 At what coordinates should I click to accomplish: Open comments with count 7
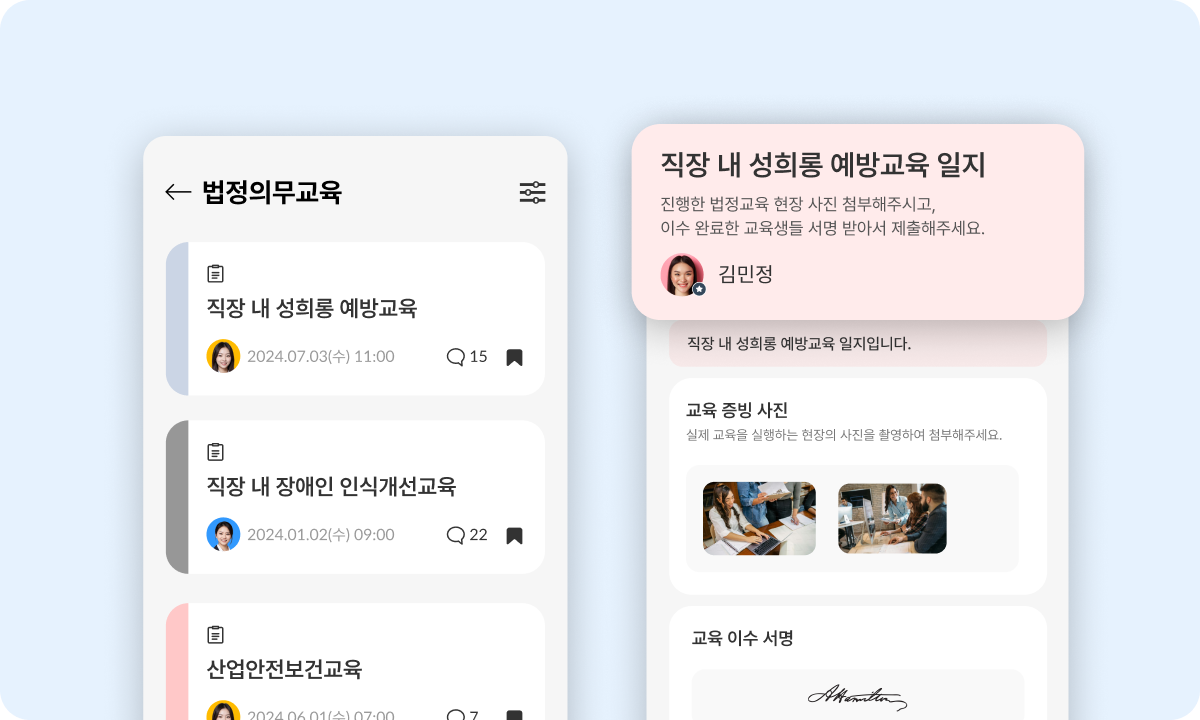(x=463, y=714)
